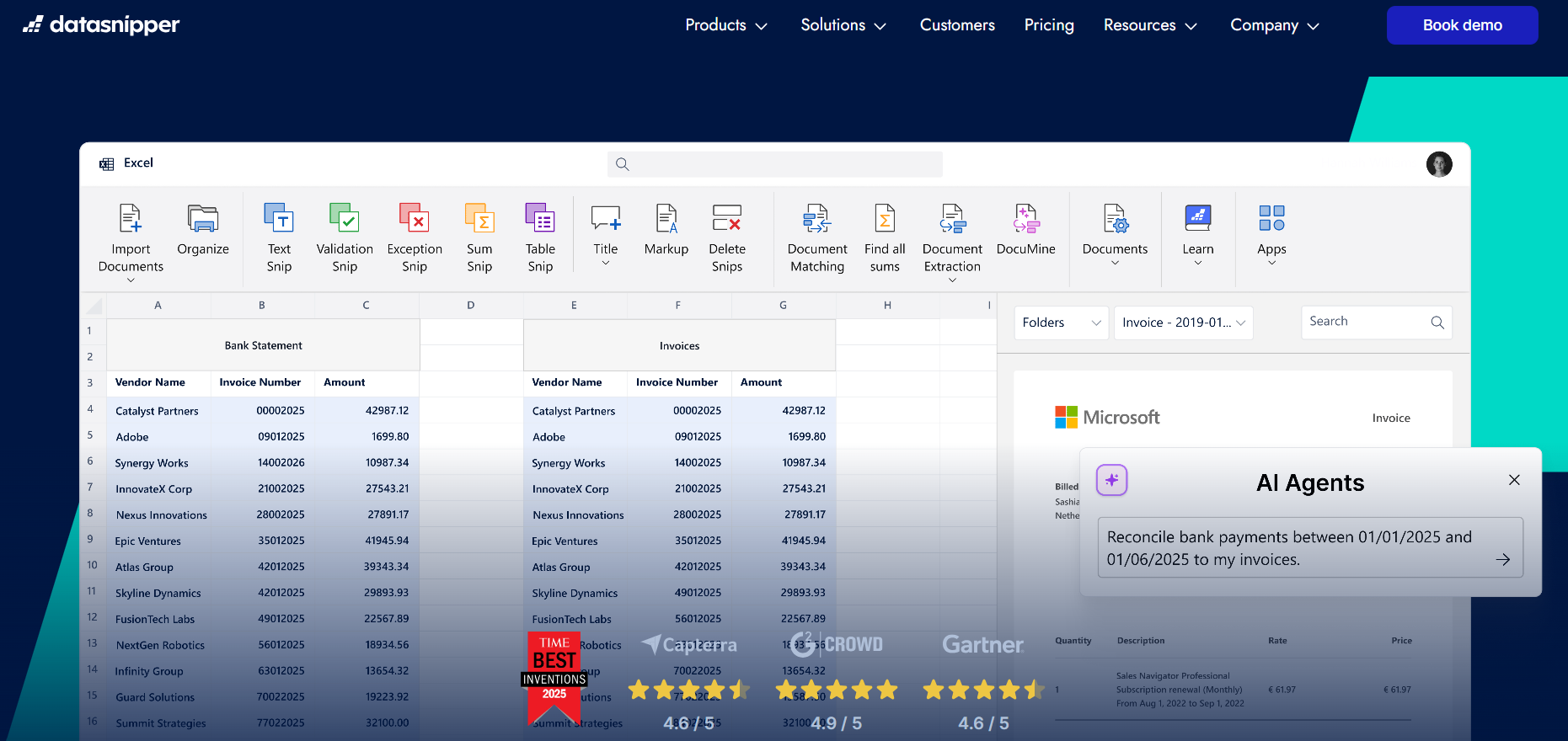Select Bank Statement amount 41945.94
The image size is (1568, 741).
coord(367,541)
